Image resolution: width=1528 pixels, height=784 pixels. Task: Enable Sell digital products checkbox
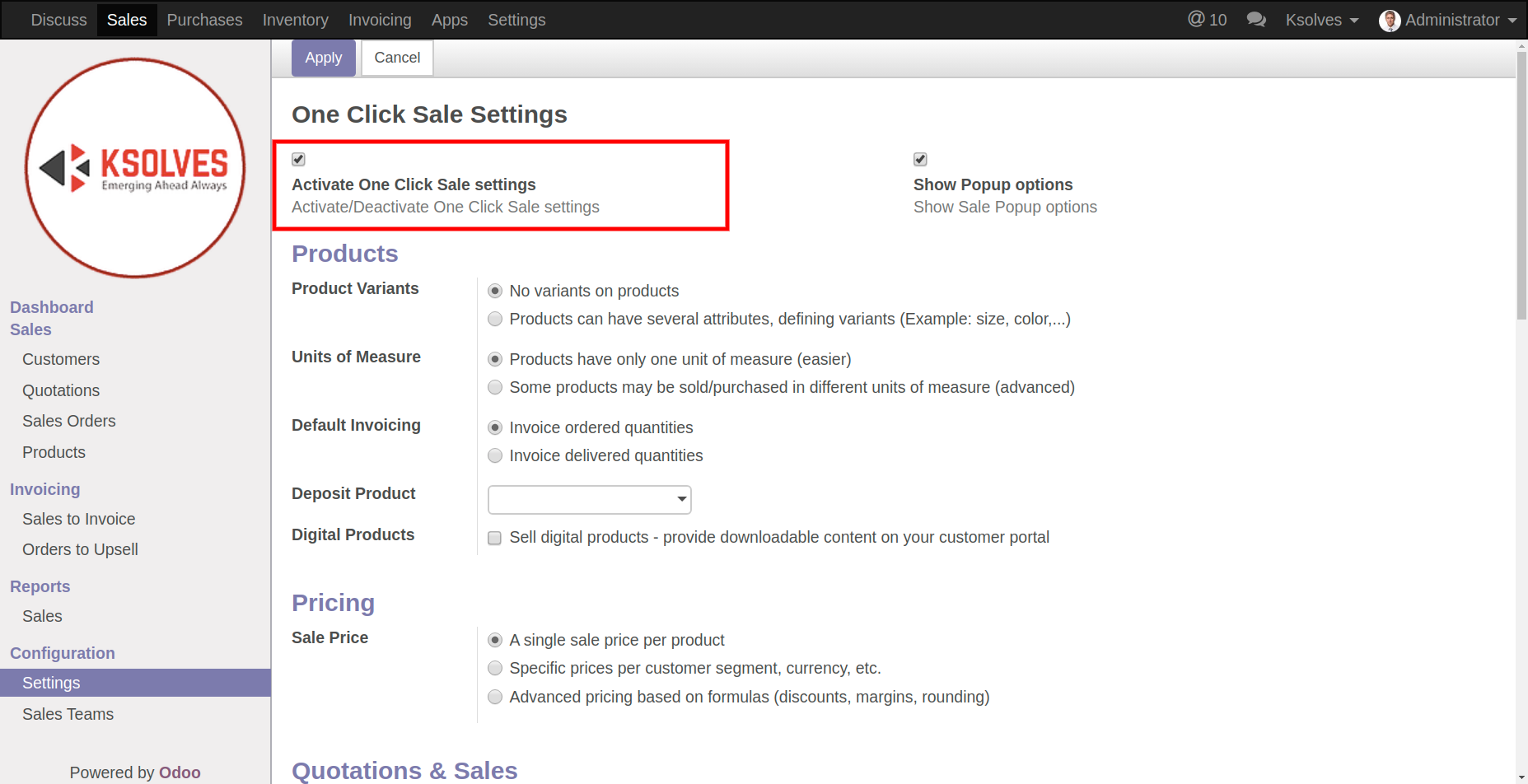pyautogui.click(x=494, y=538)
